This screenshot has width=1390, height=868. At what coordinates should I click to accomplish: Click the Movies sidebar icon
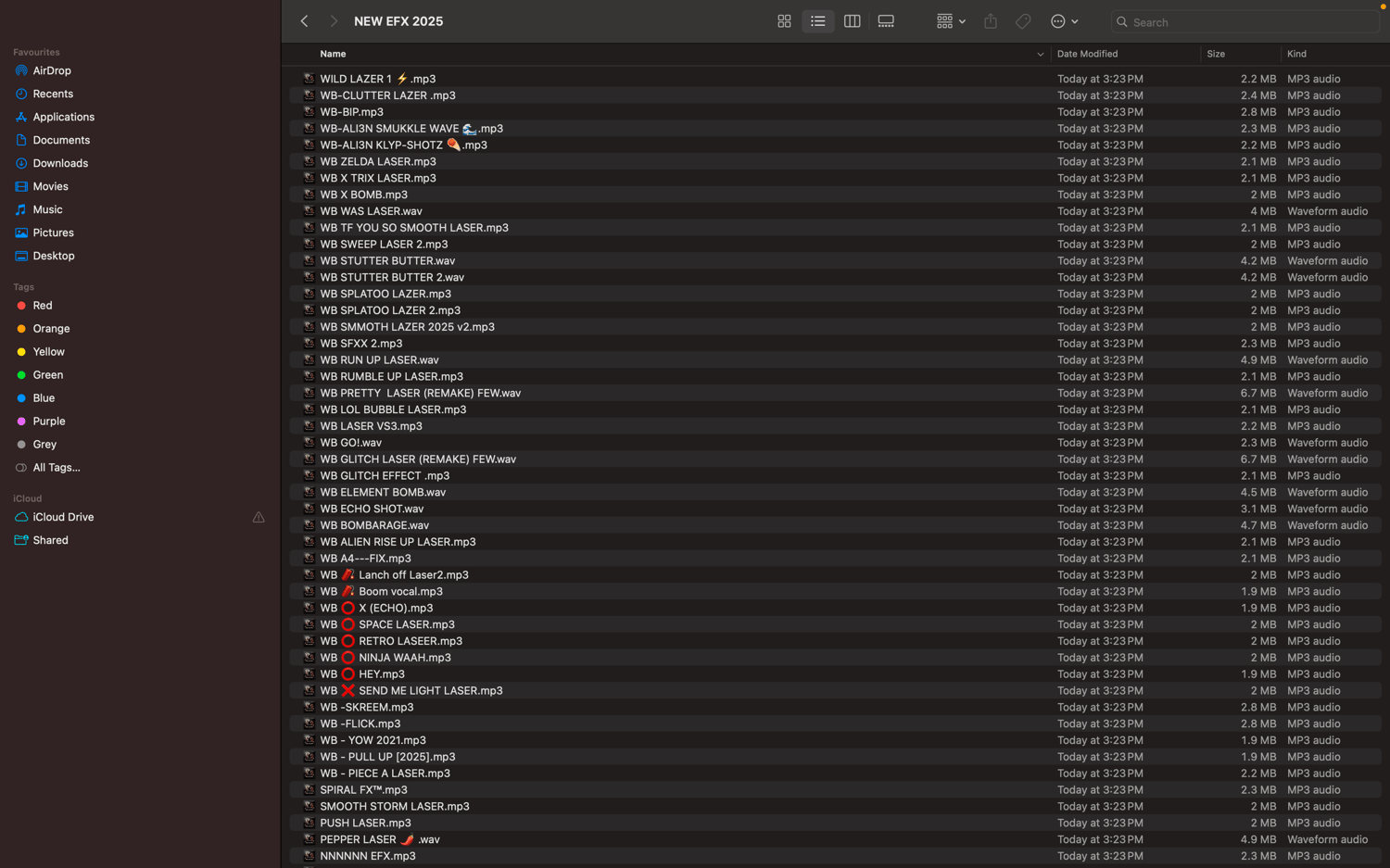point(21,186)
